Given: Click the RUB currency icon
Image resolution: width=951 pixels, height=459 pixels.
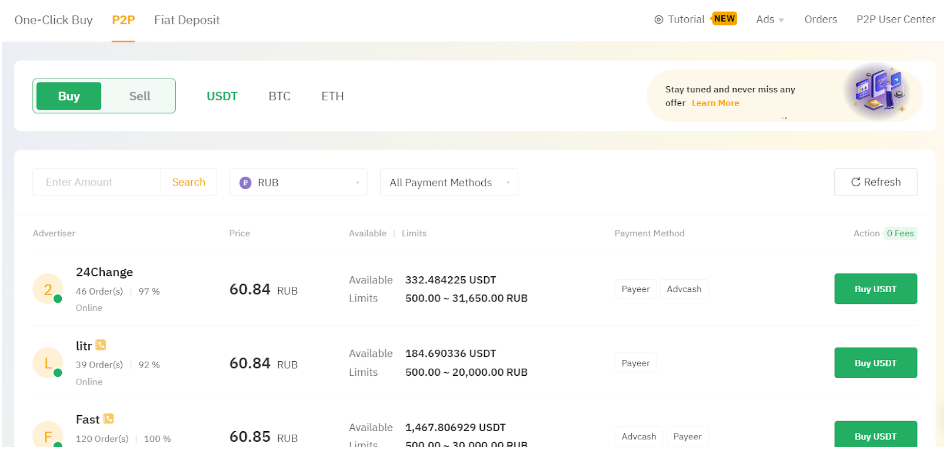Looking at the screenshot, I should coord(245,183).
